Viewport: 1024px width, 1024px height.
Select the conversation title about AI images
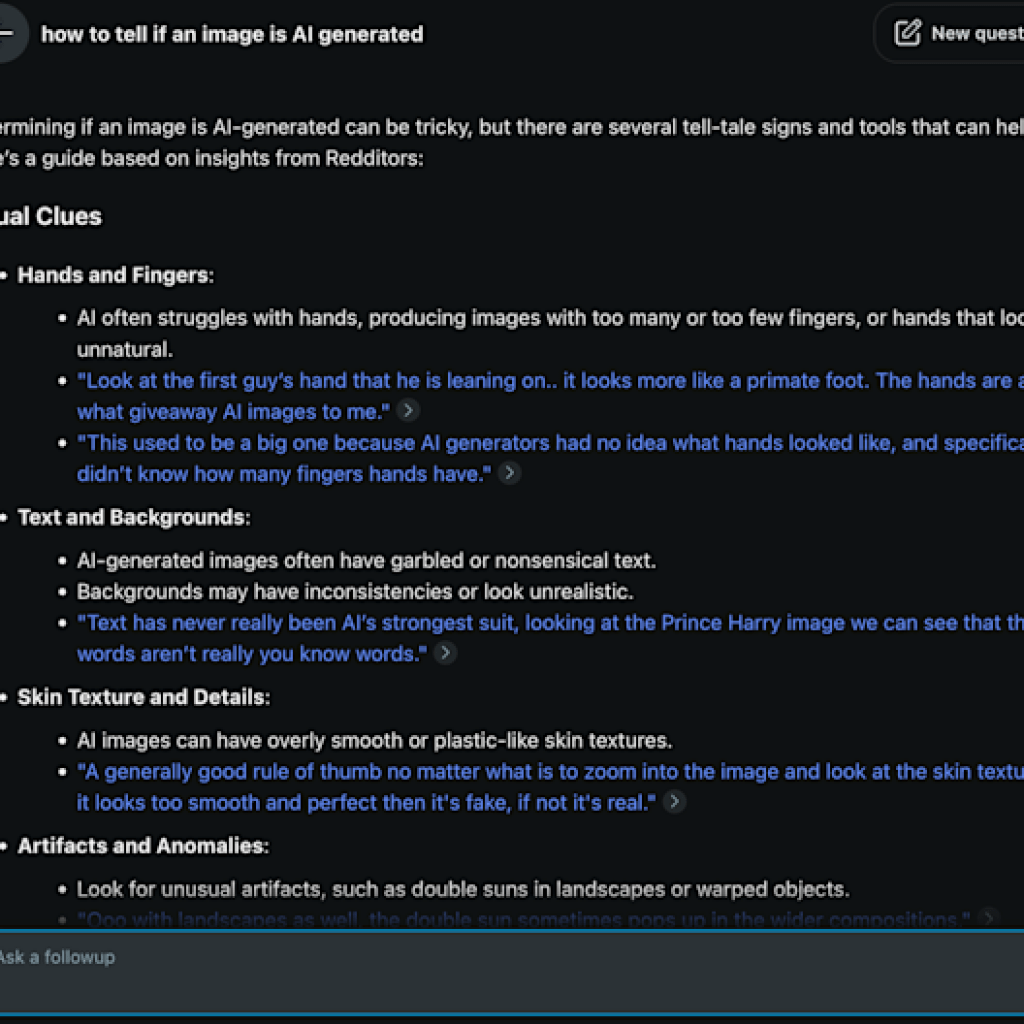click(x=232, y=33)
